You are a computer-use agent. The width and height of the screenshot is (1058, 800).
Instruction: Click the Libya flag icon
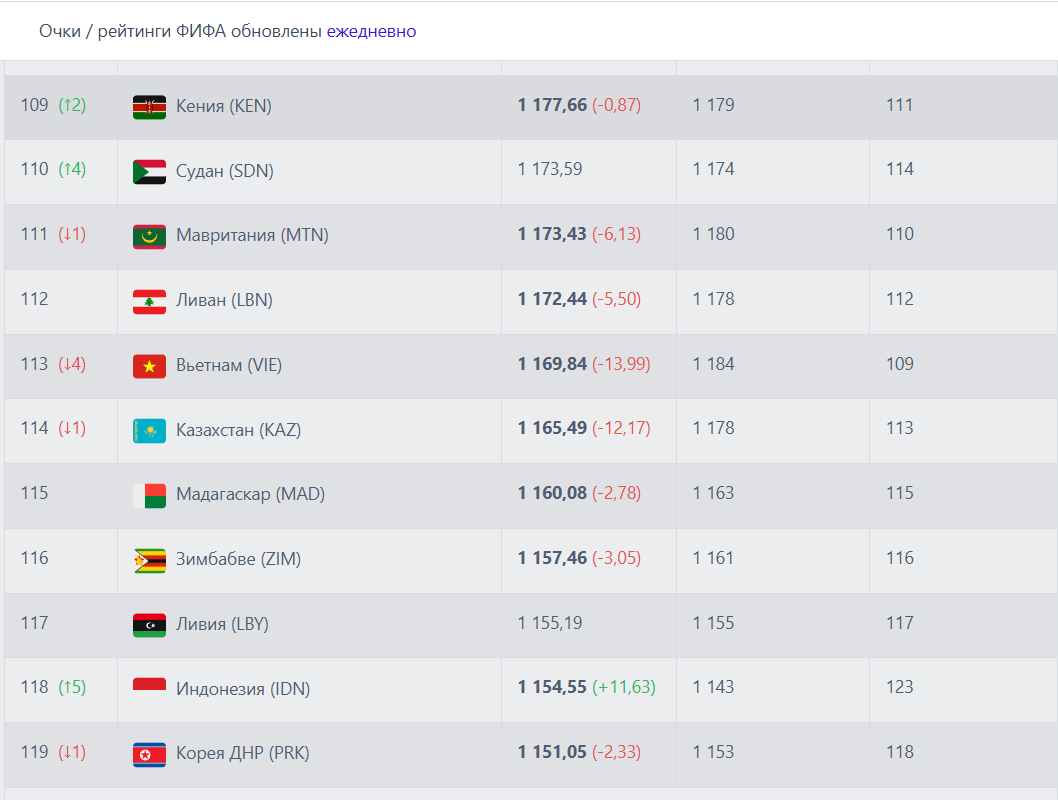click(149, 625)
